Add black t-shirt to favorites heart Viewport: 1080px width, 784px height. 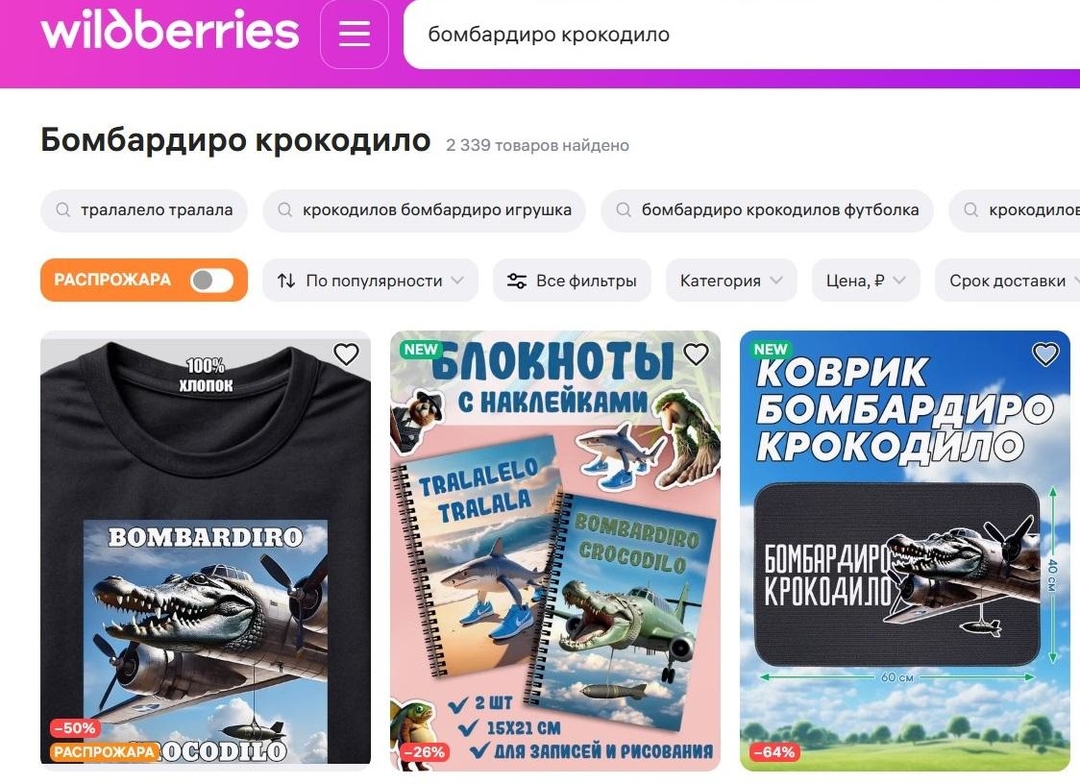coord(346,354)
